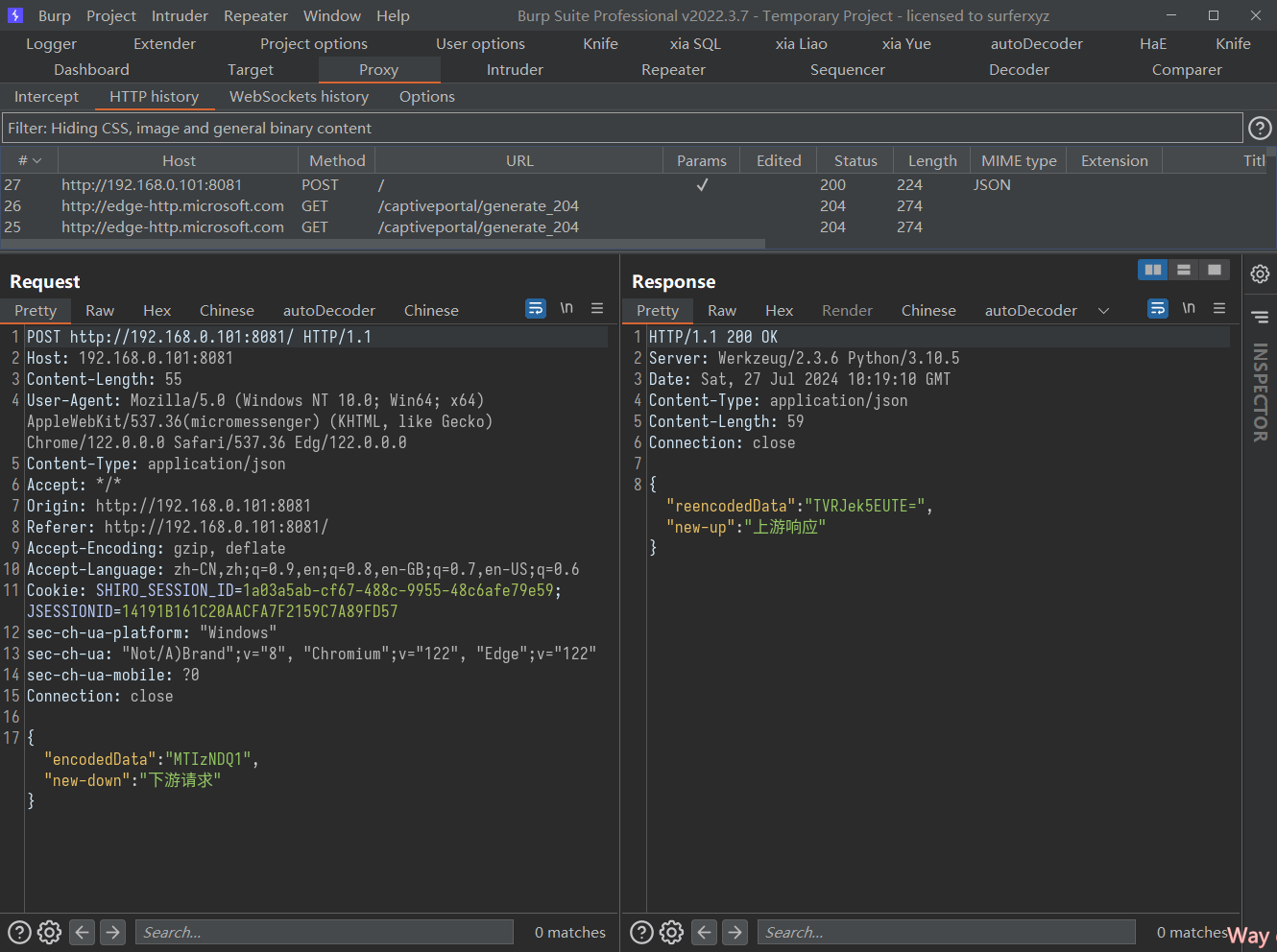Image resolution: width=1277 pixels, height=952 pixels.
Task: Switch to the Sequencer tab
Action: pyautogui.click(x=848, y=69)
